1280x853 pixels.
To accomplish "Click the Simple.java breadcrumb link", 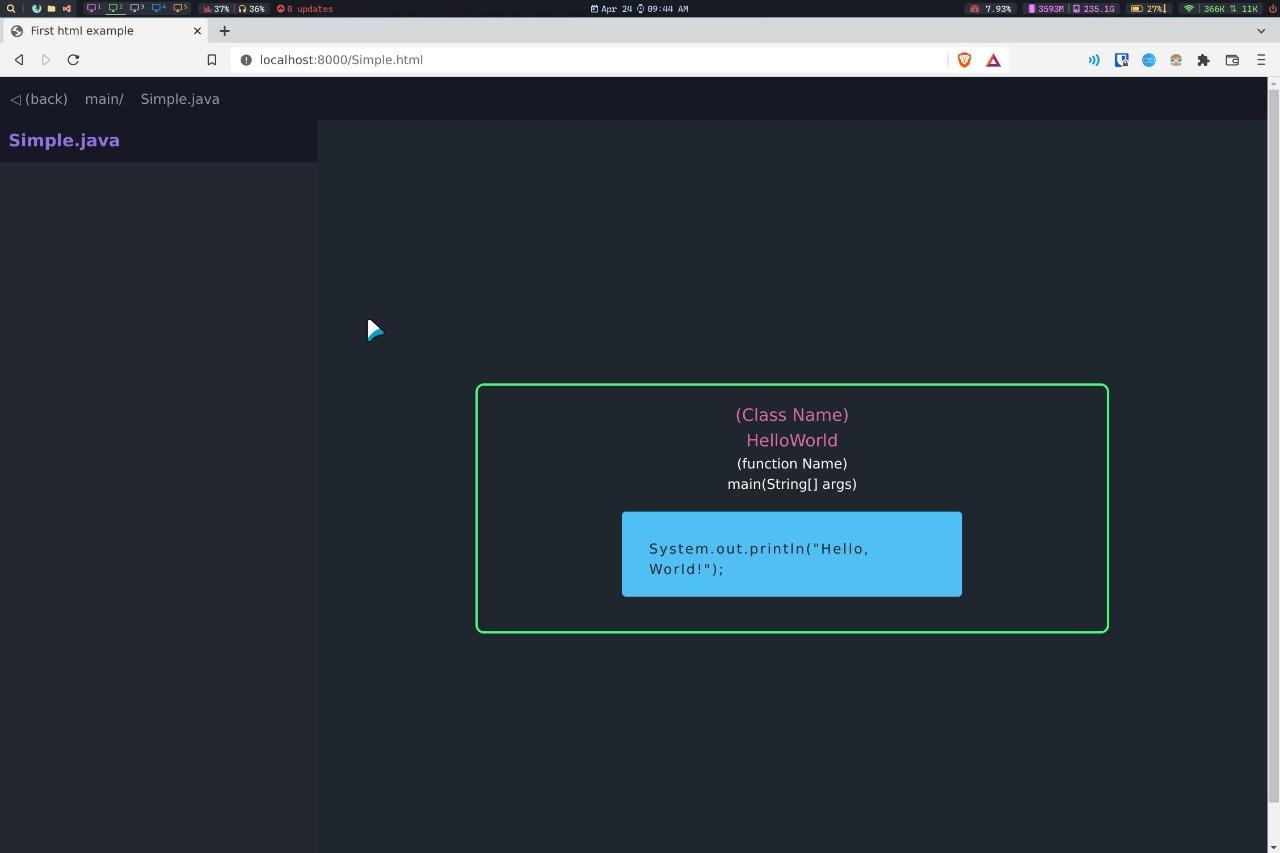I will click(180, 99).
